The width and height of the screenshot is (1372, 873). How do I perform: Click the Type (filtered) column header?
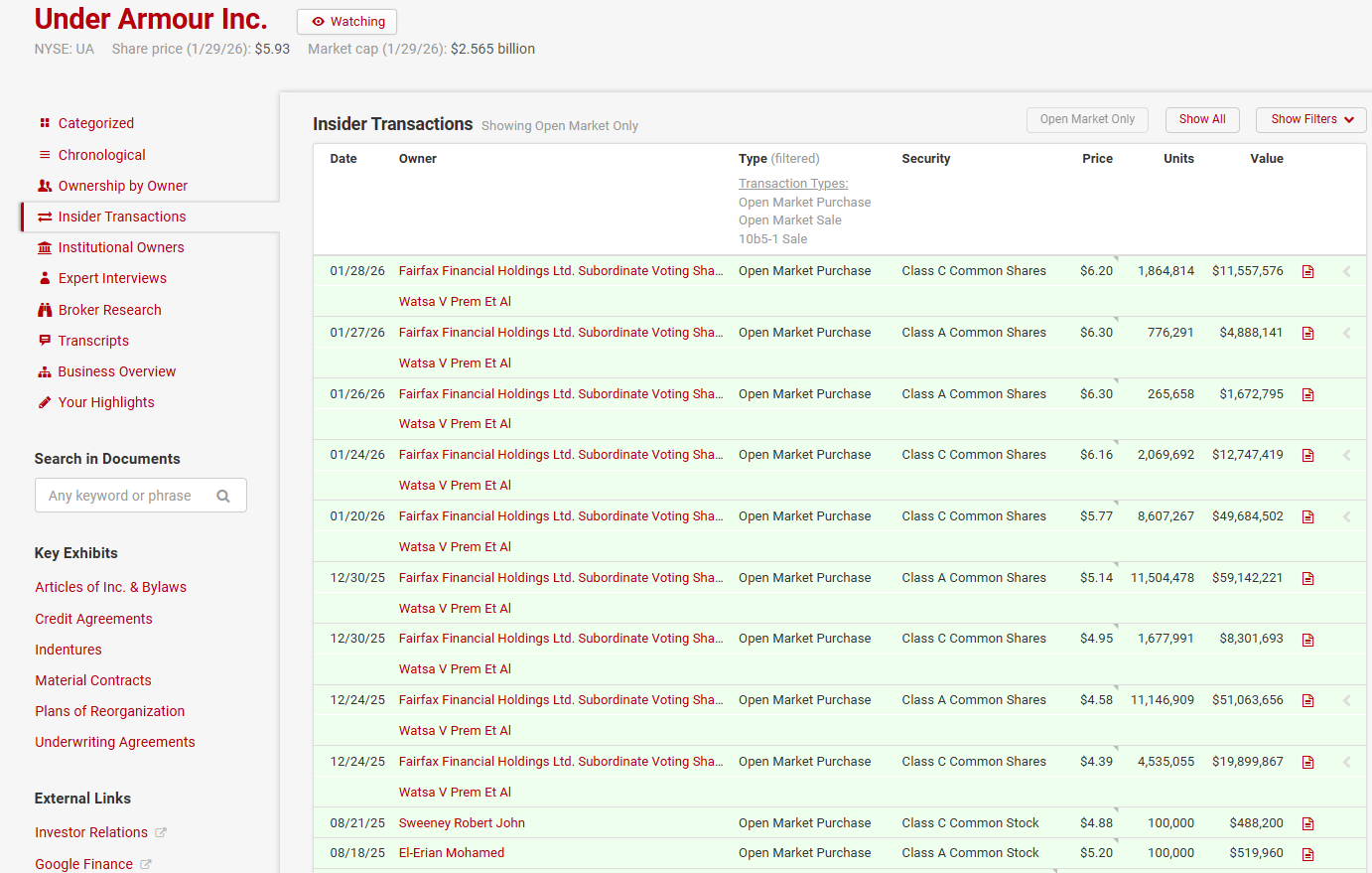coord(779,159)
